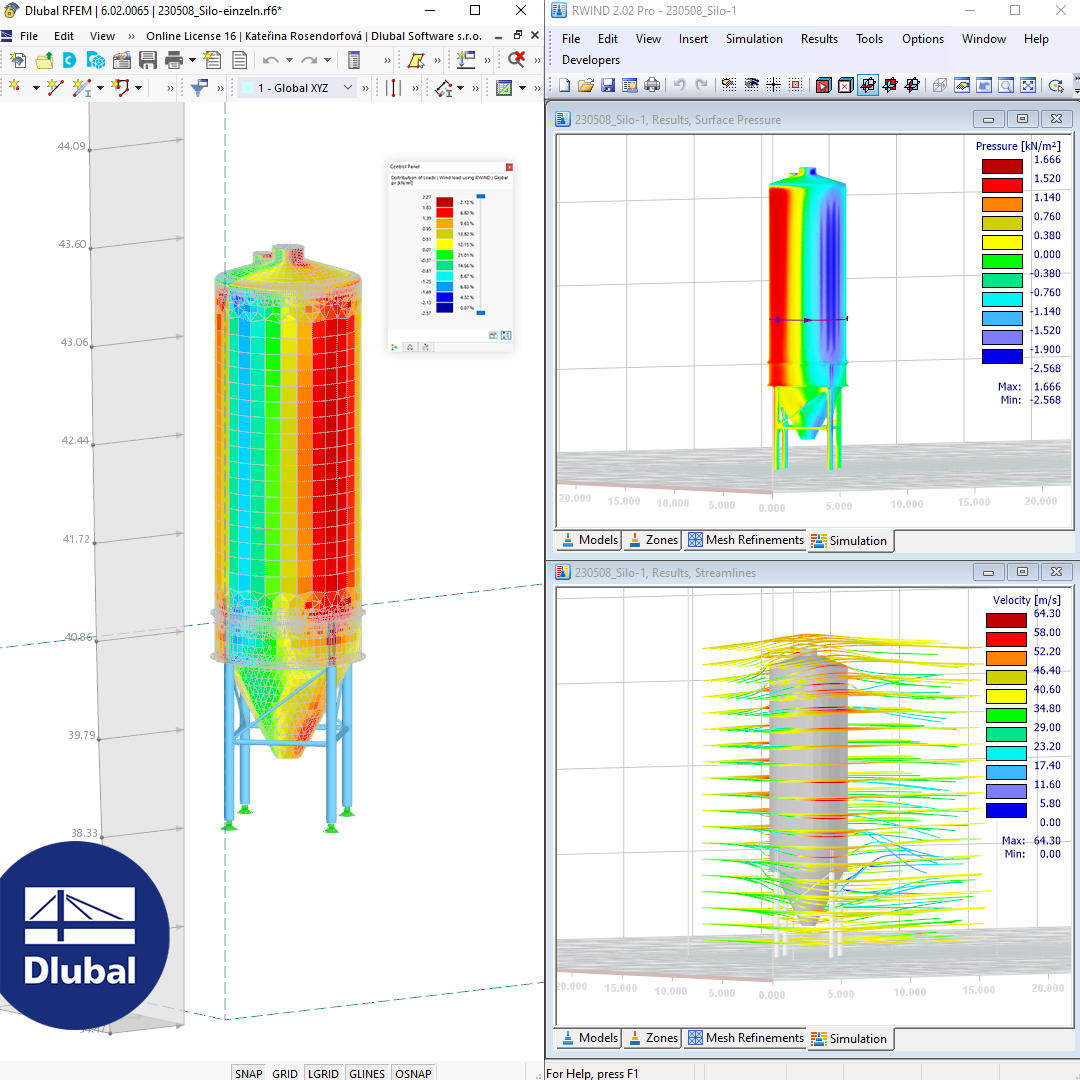This screenshot has height=1080, width=1080.
Task: Toggle the highlighted RWIND red-plane view button
Action: pyautogui.click(x=868, y=85)
